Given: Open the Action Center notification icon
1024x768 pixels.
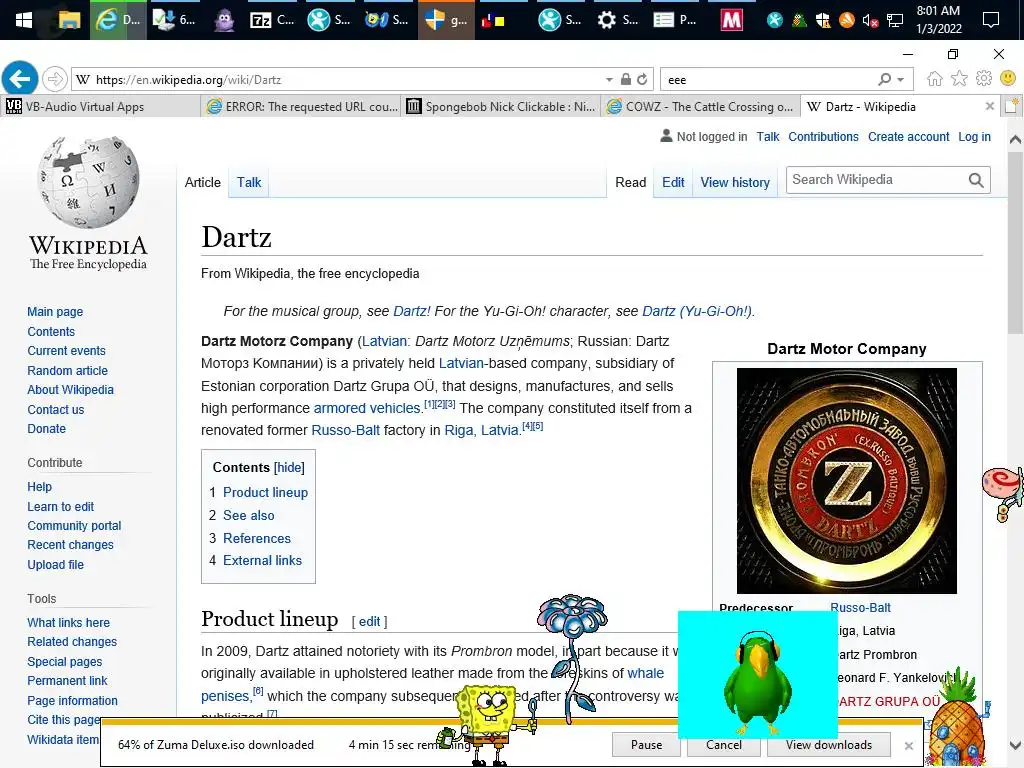Looking at the screenshot, I should pyautogui.click(x=991, y=20).
